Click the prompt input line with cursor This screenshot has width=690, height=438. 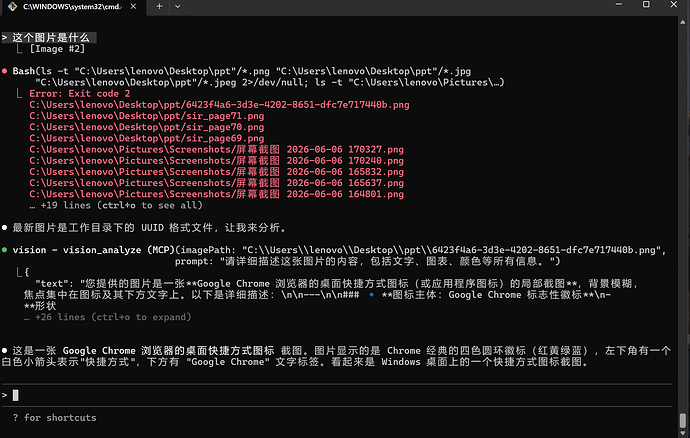coord(337,395)
